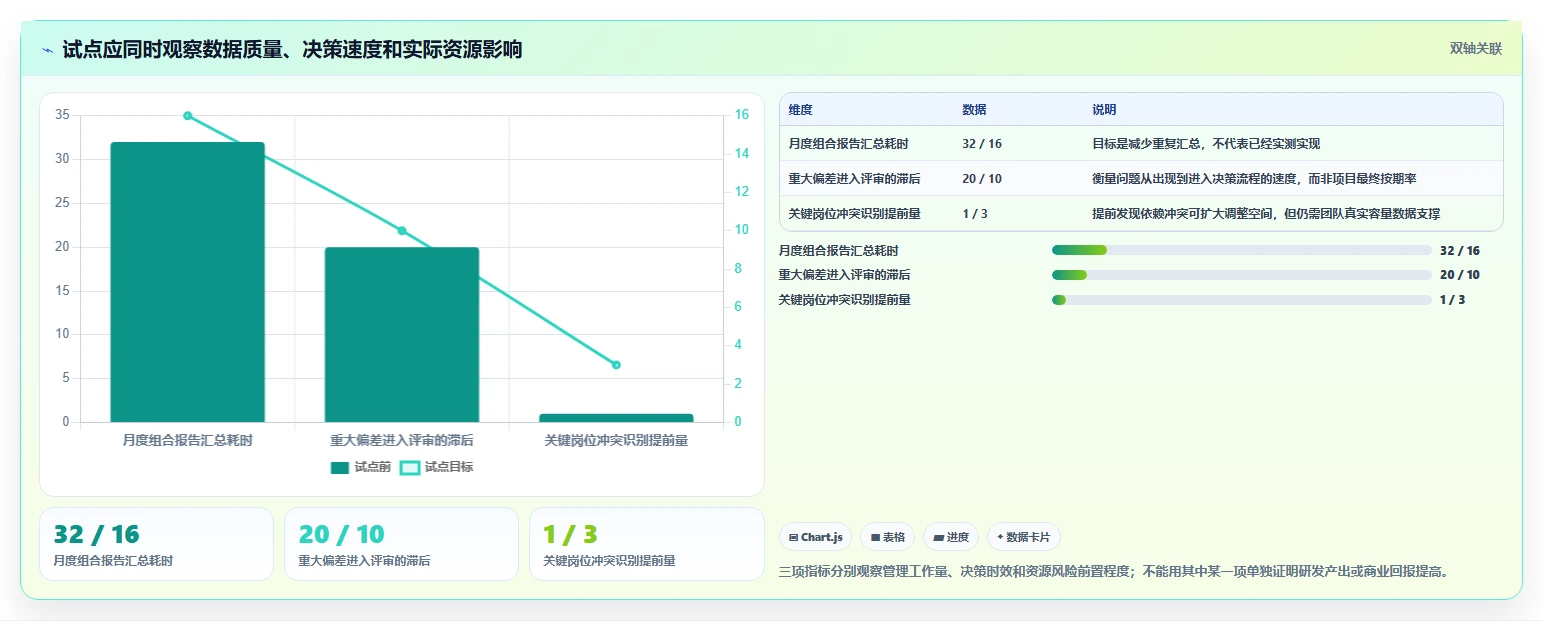Click x-axis label 月度组合报告汇总耗时
The width and height of the screenshot is (1543, 621).
187,440
